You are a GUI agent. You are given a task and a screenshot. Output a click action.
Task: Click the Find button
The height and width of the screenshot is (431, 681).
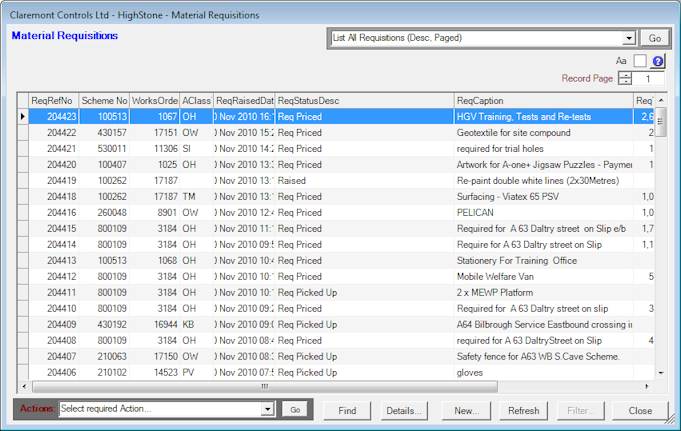pos(347,410)
